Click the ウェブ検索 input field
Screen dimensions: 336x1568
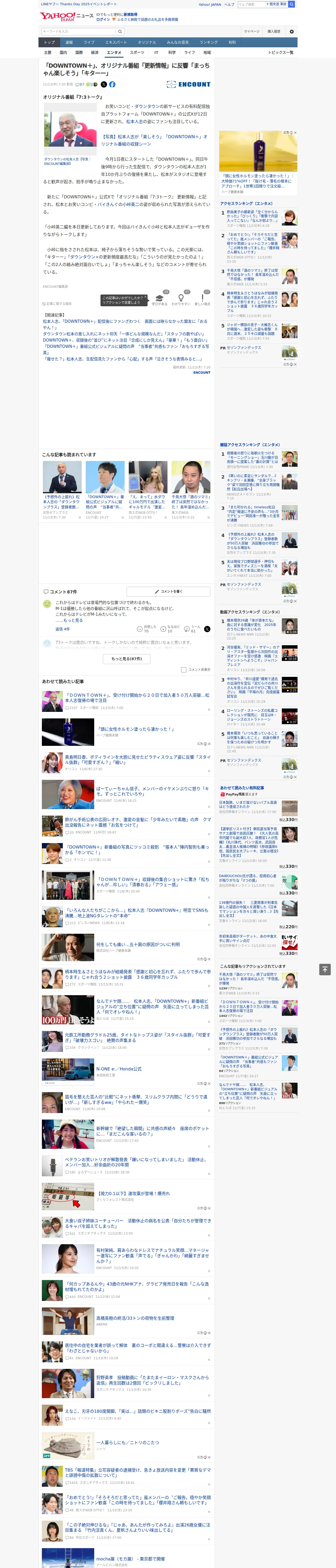pyautogui.click(x=251, y=4)
